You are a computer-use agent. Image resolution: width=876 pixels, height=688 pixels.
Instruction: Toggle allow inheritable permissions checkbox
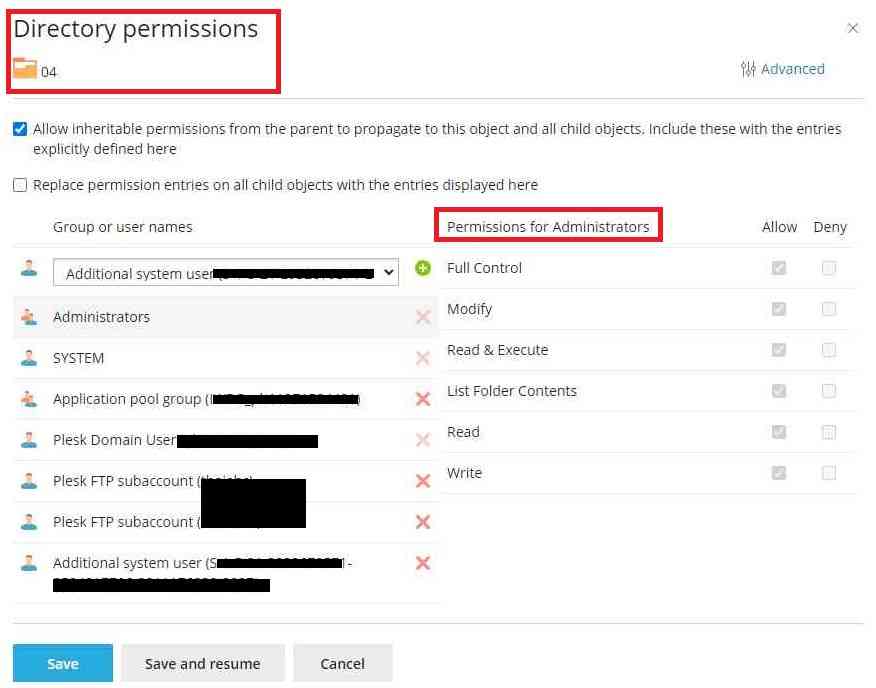click(20, 129)
